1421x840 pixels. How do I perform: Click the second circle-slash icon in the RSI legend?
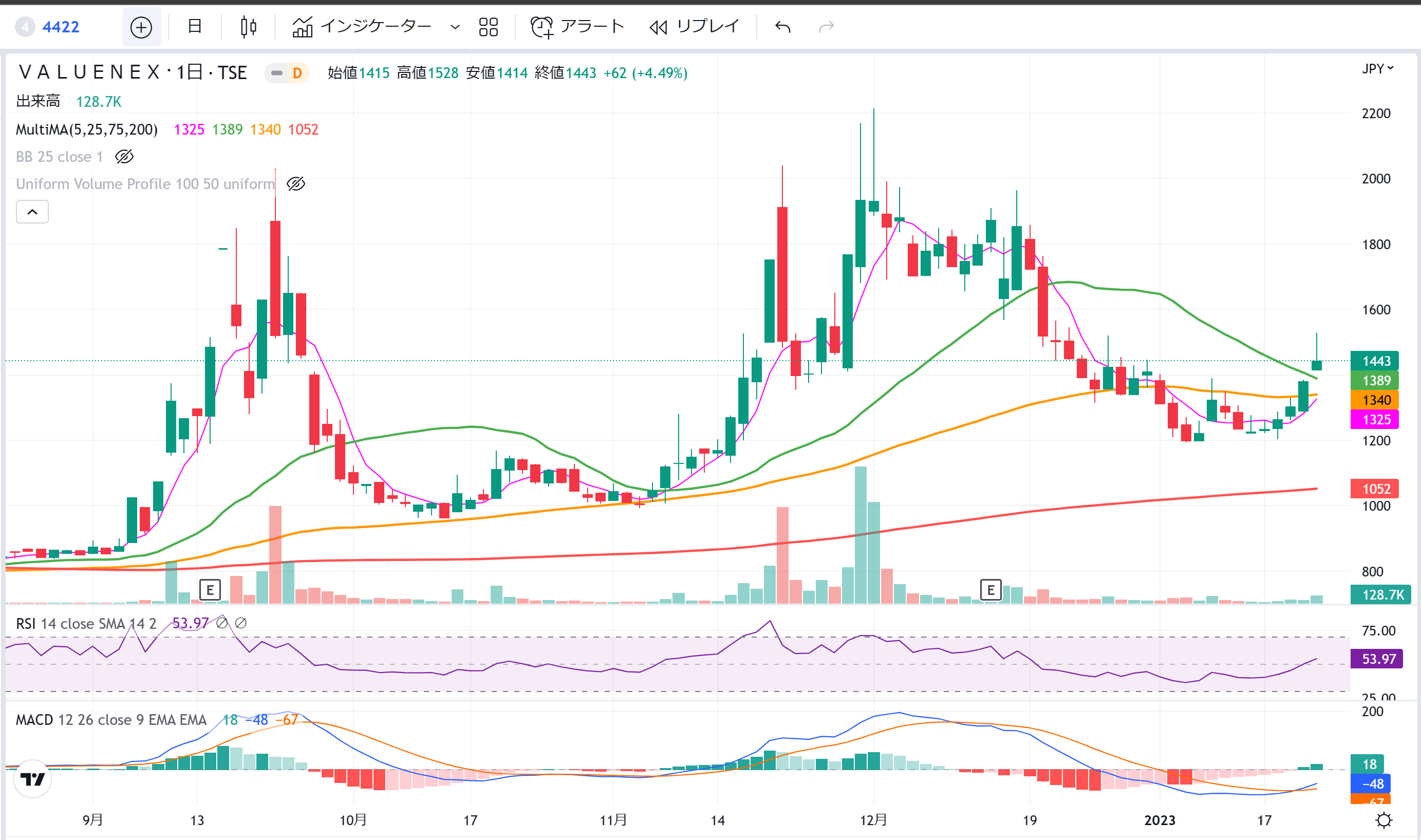click(x=240, y=623)
